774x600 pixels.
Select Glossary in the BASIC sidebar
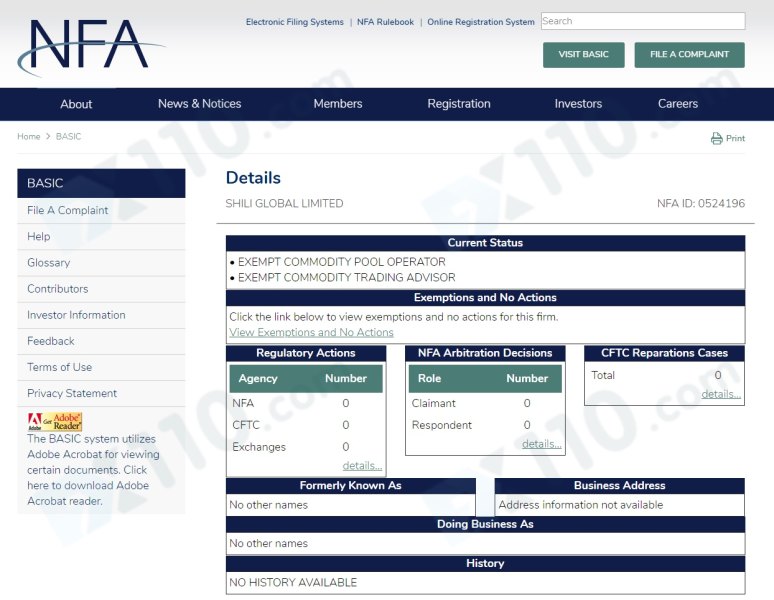48,263
